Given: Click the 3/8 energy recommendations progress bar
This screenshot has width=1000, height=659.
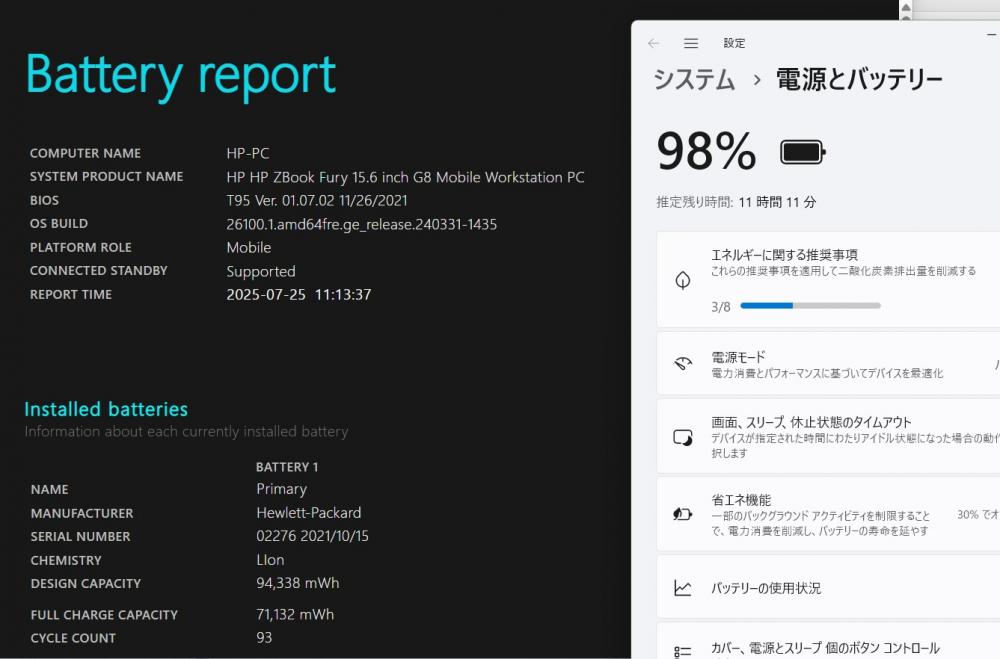Looking at the screenshot, I should (x=811, y=306).
